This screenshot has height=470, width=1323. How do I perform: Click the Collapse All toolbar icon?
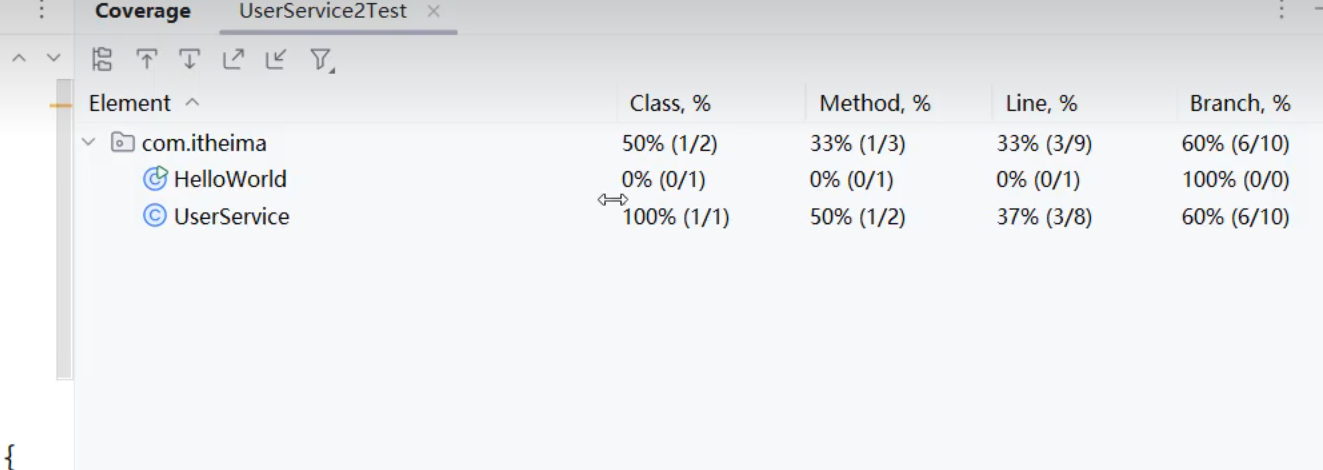pos(276,60)
